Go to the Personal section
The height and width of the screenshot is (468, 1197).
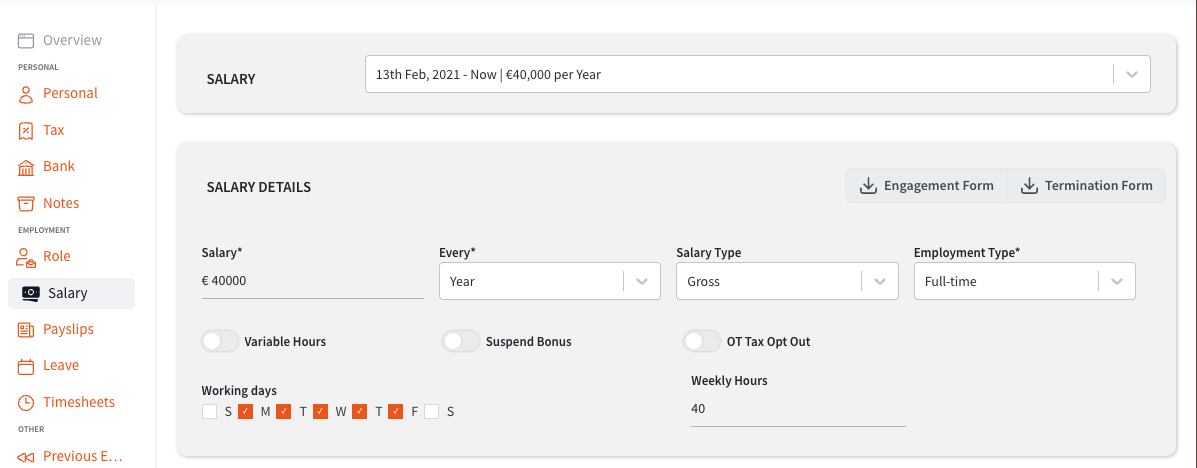[72, 94]
